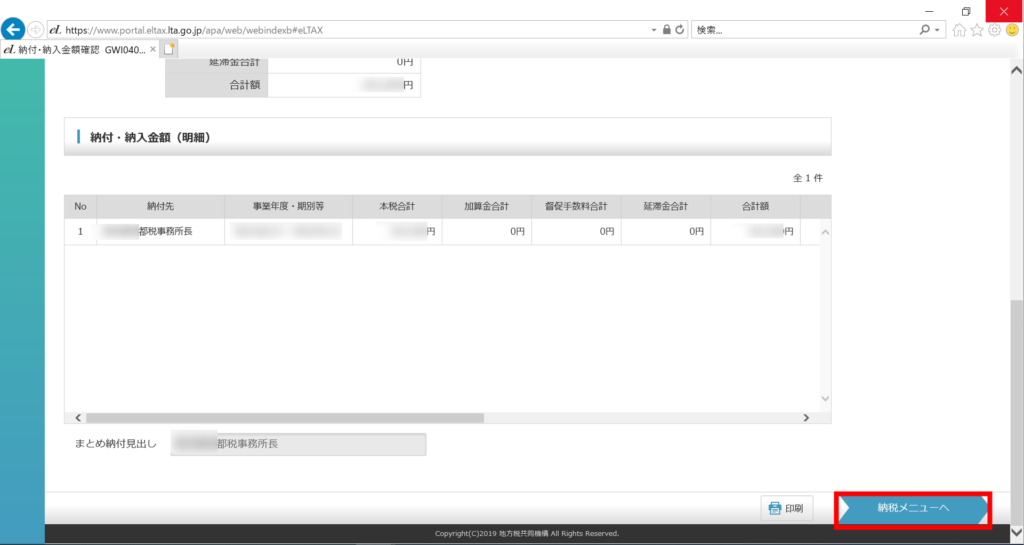
Task: Open a new browser tab
Action: pos(169,48)
